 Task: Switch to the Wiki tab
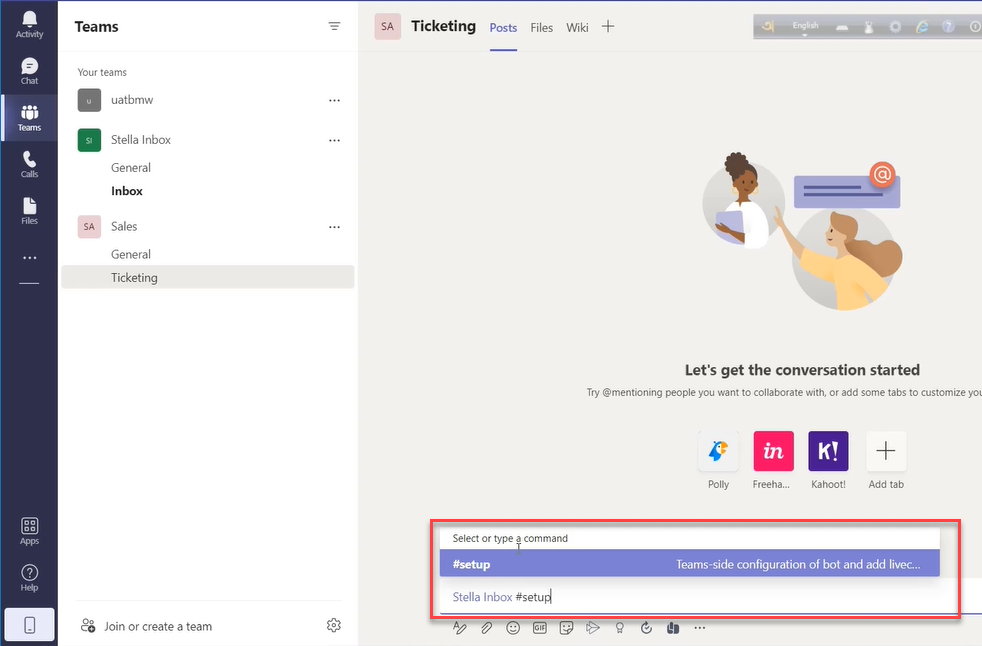577,28
